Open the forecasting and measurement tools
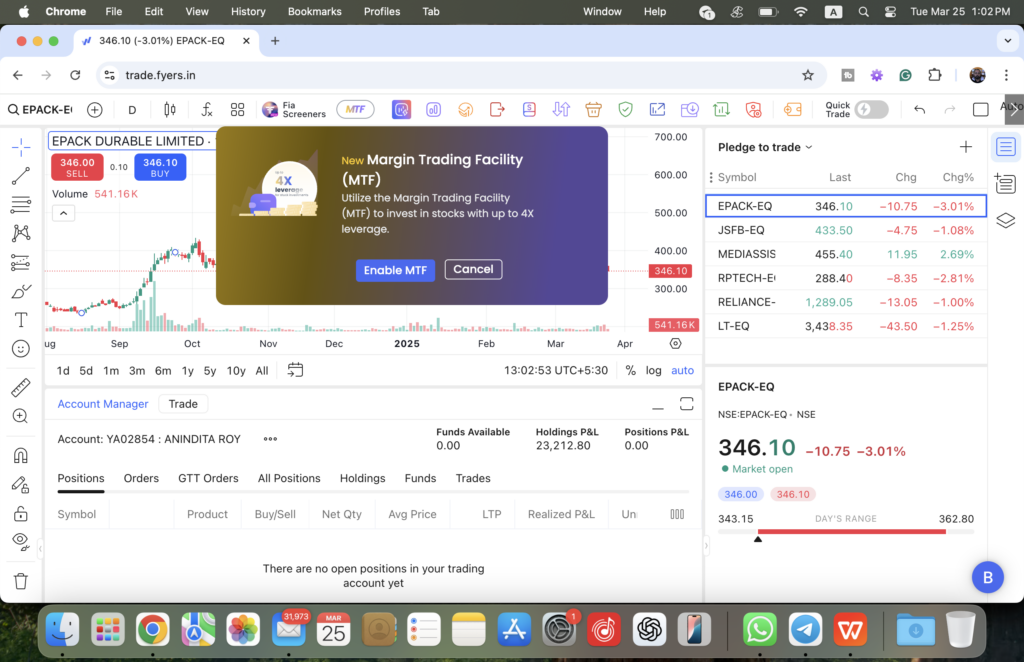Image resolution: width=1024 pixels, height=662 pixels. [21, 262]
